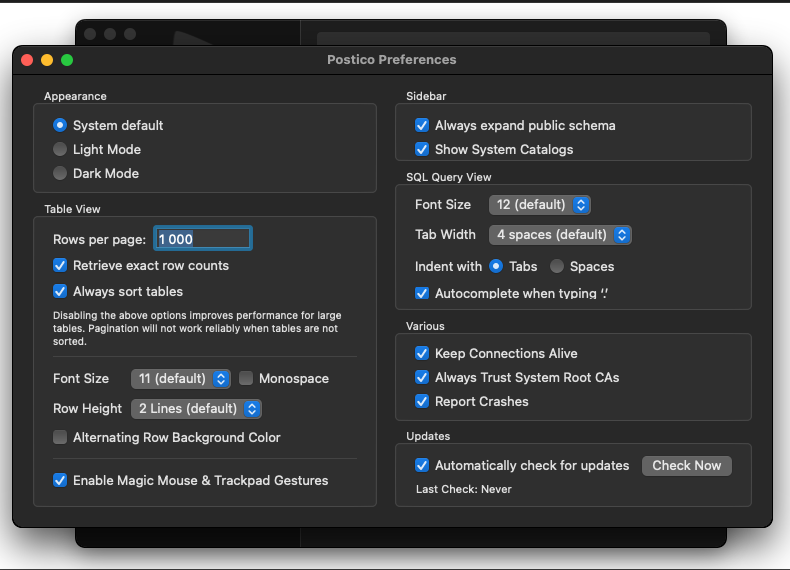Viewport: 790px width, 570px height.
Task: Expand the Tab Width dropdown
Action: coord(560,234)
